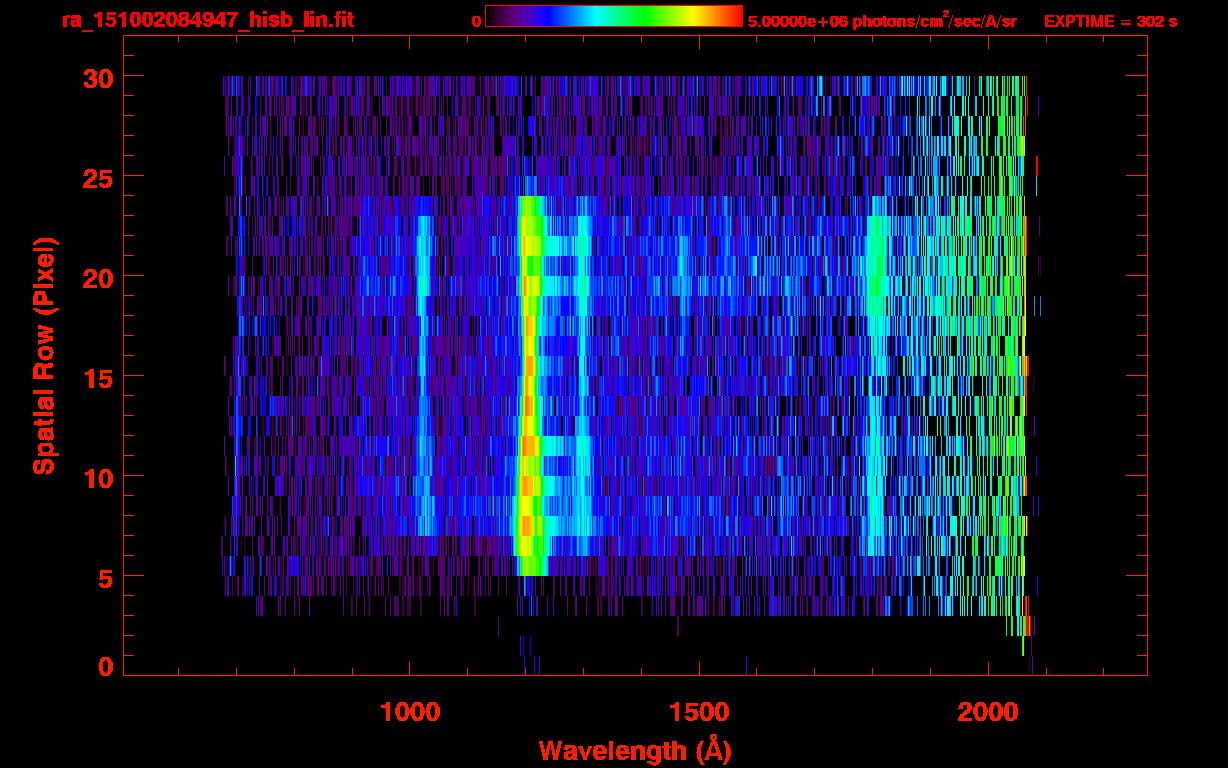The height and width of the screenshot is (768, 1228).
Task: Click the 1000 wavelength tick label
Action: 410,711
